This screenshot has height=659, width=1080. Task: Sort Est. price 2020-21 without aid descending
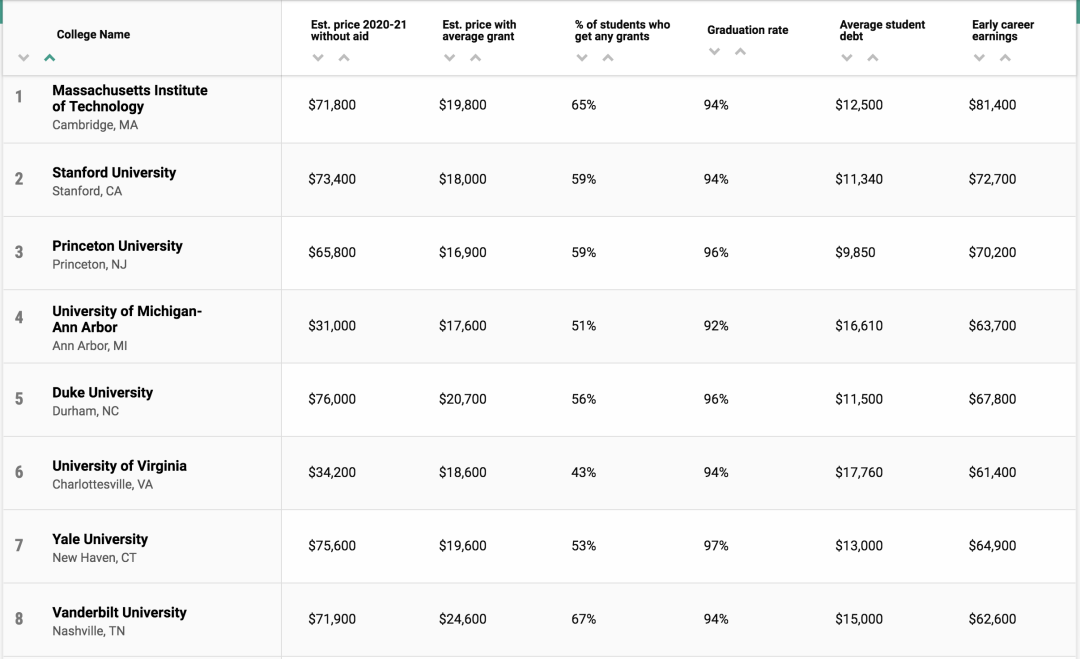coord(318,58)
